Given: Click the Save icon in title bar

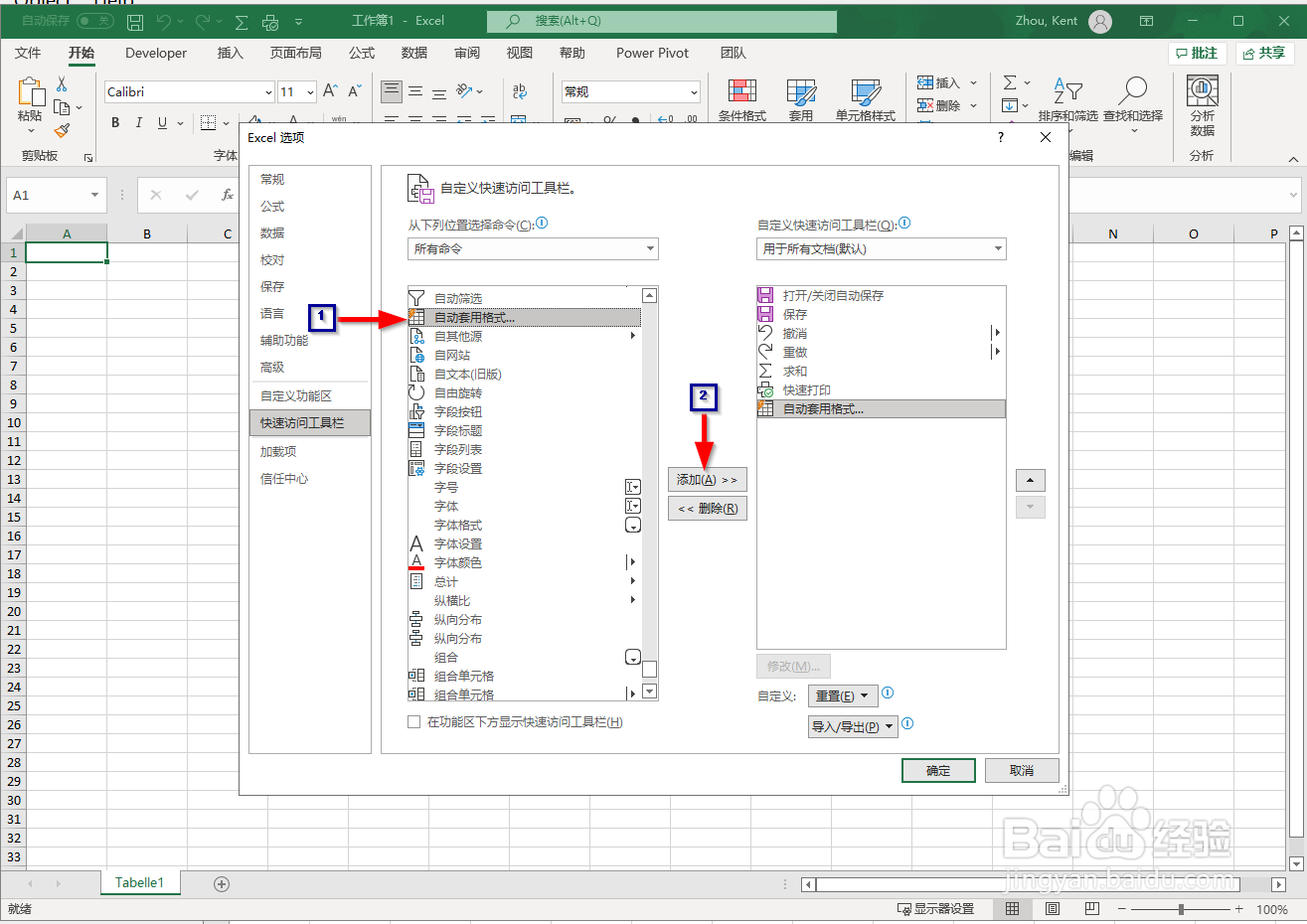Looking at the screenshot, I should point(135,21).
